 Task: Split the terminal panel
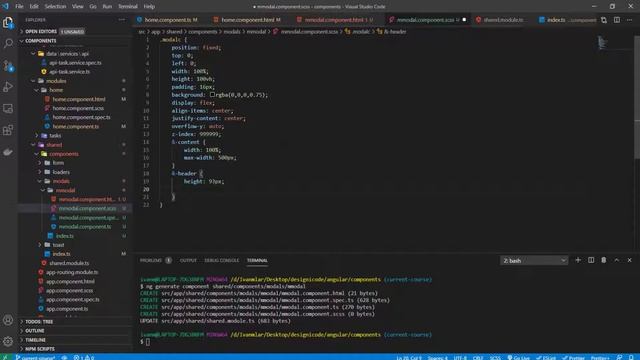click(x=591, y=260)
